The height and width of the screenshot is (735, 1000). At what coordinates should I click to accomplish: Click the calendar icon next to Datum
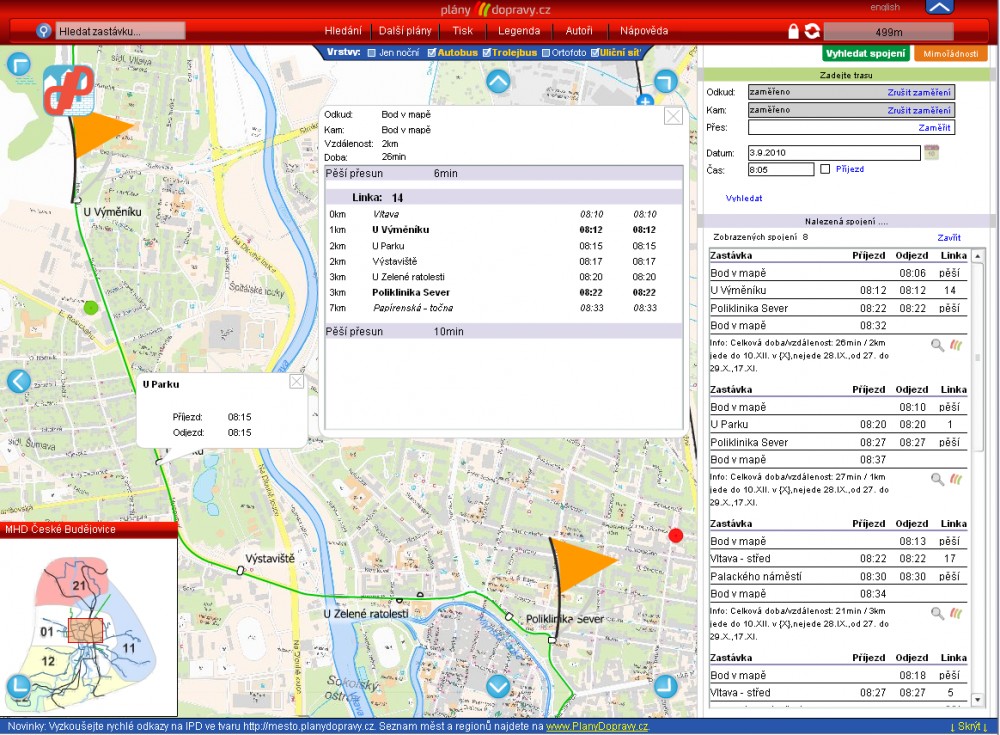click(931, 153)
